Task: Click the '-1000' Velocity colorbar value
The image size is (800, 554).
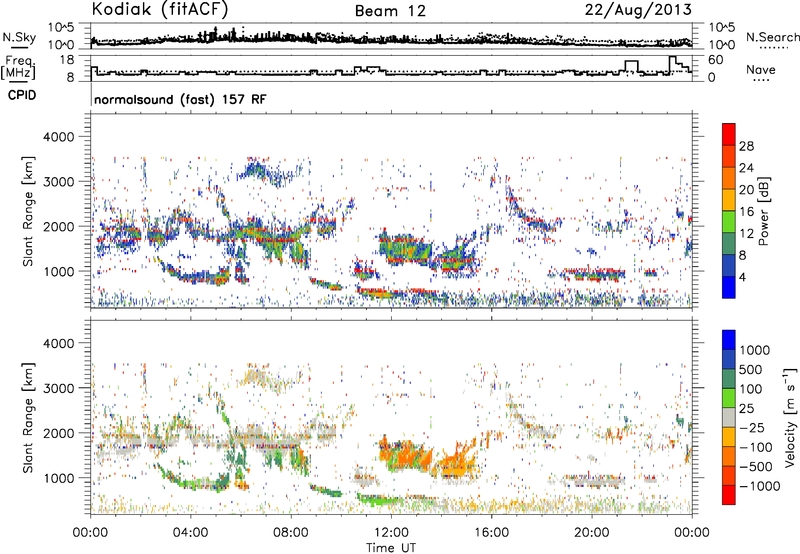Action: pyautogui.click(x=760, y=486)
